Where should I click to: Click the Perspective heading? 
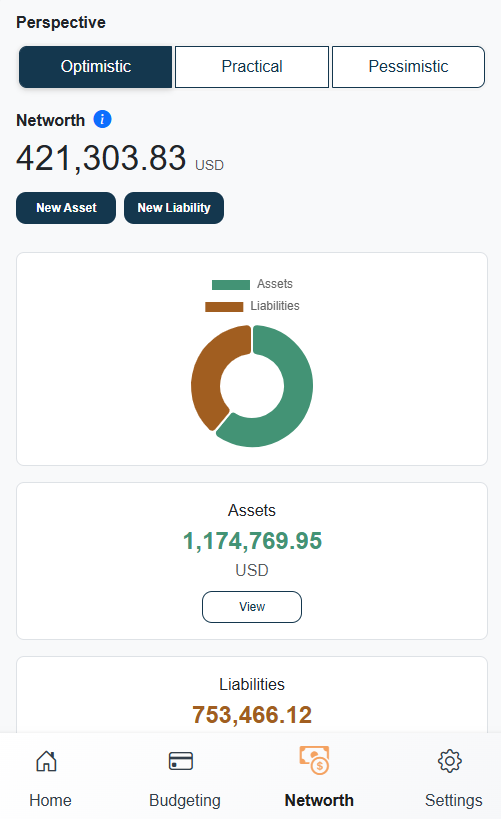[61, 22]
